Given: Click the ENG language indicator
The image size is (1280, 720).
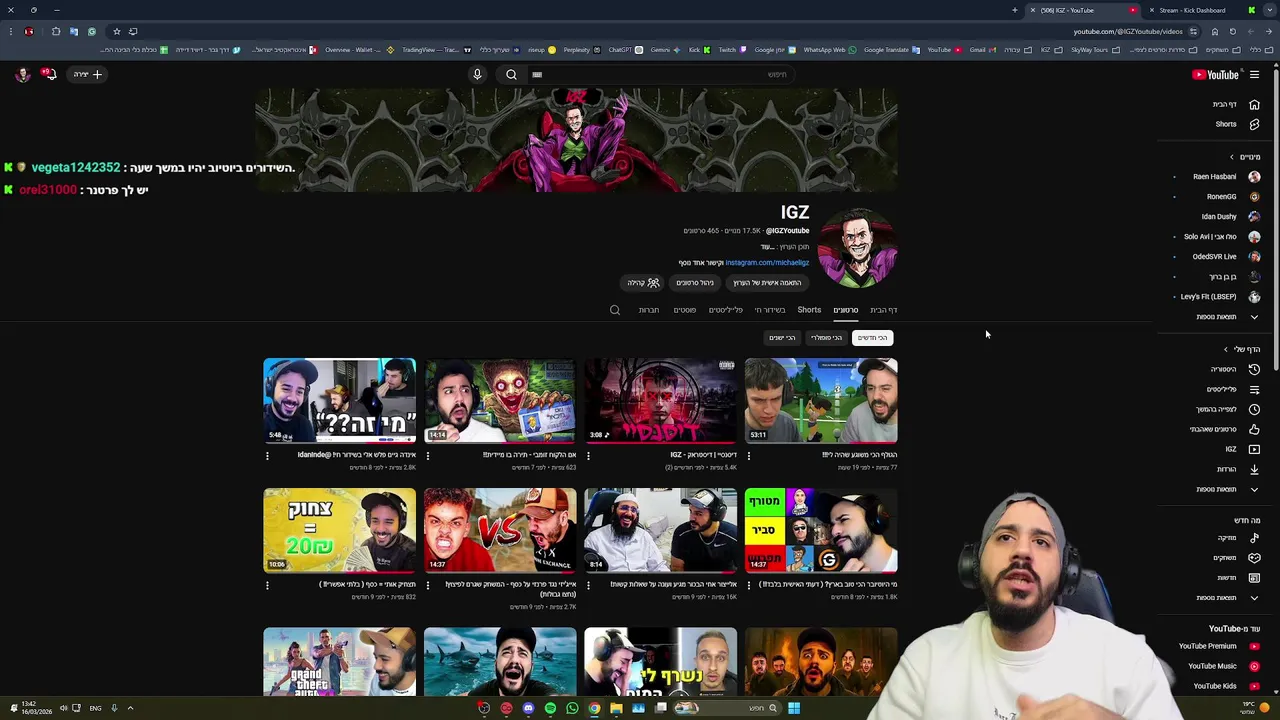Looking at the screenshot, I should click(95, 708).
